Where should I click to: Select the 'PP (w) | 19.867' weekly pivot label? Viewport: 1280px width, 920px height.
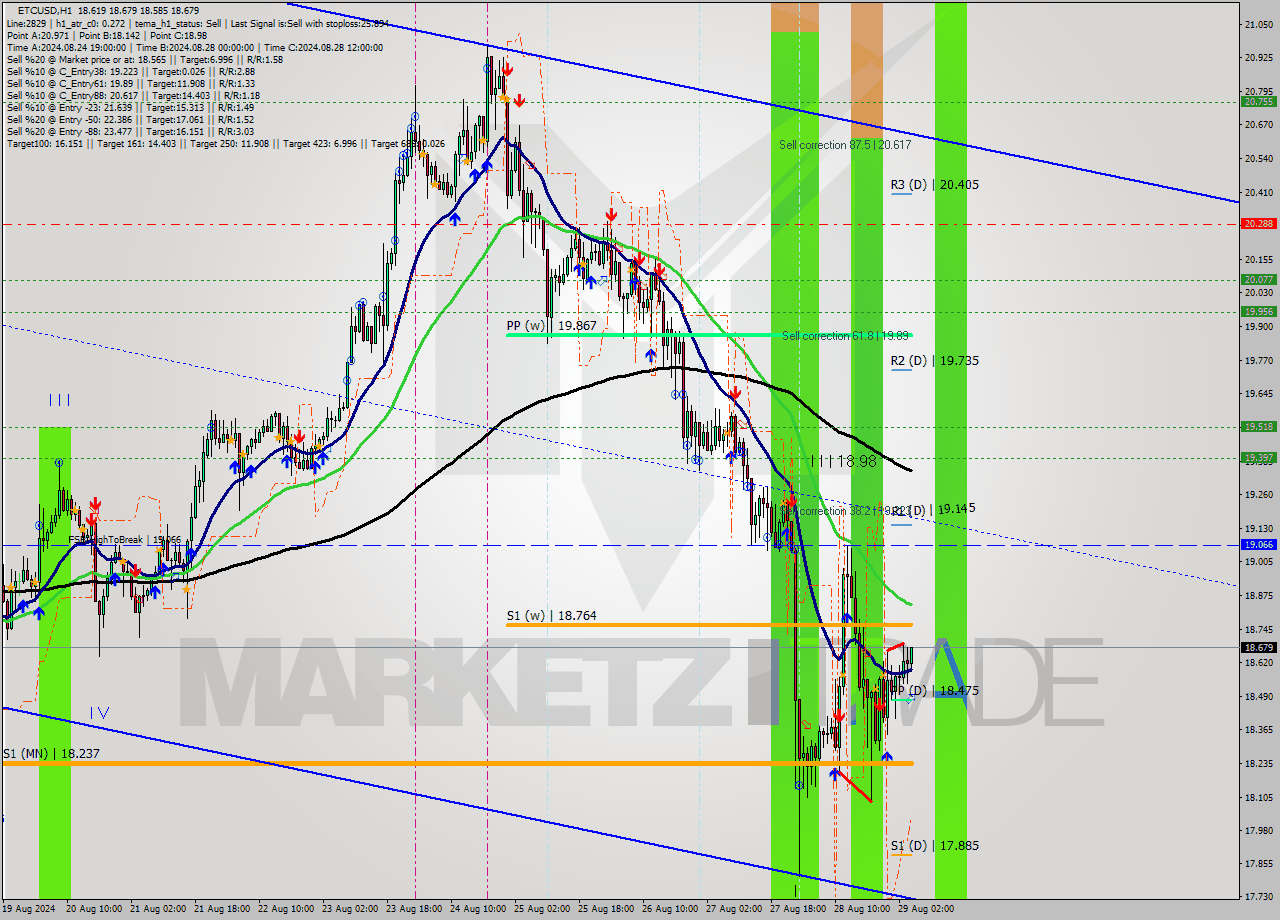pos(551,326)
